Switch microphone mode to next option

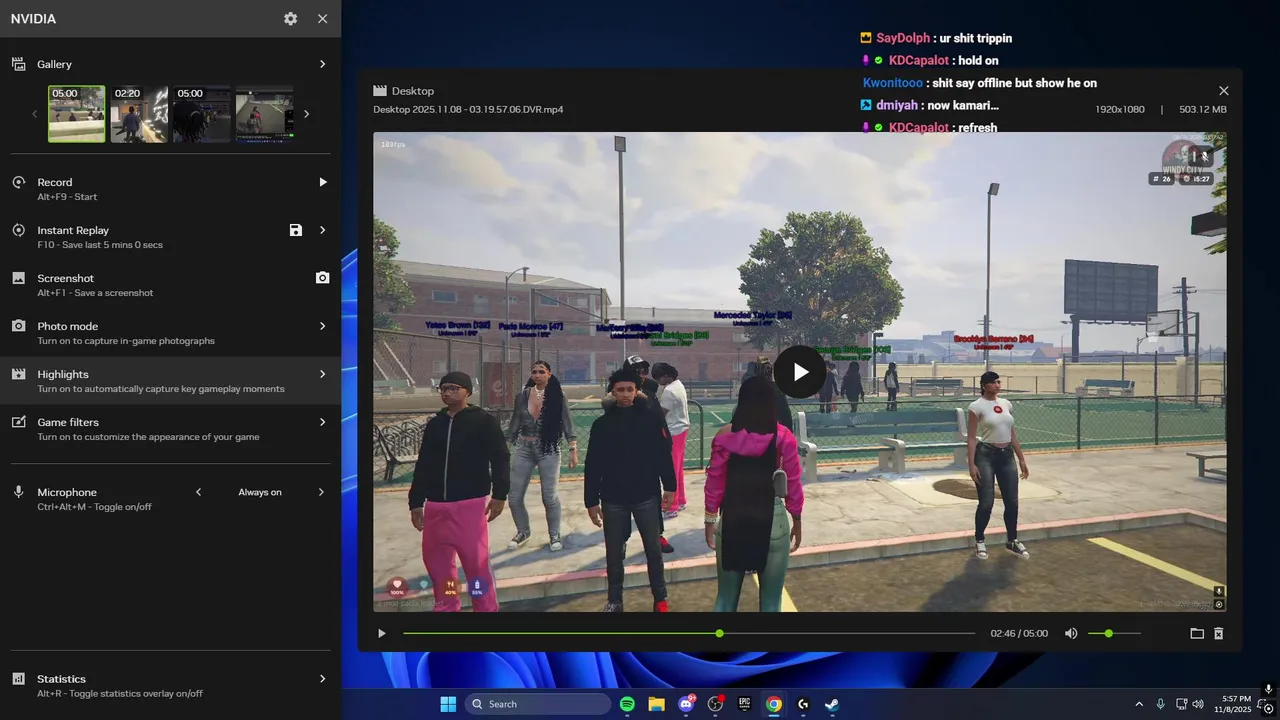coord(322,492)
